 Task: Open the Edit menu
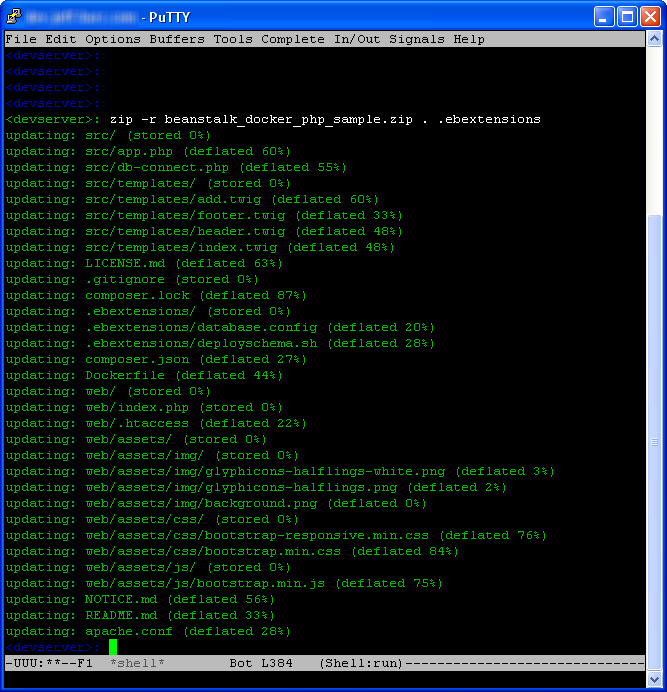(x=61, y=39)
